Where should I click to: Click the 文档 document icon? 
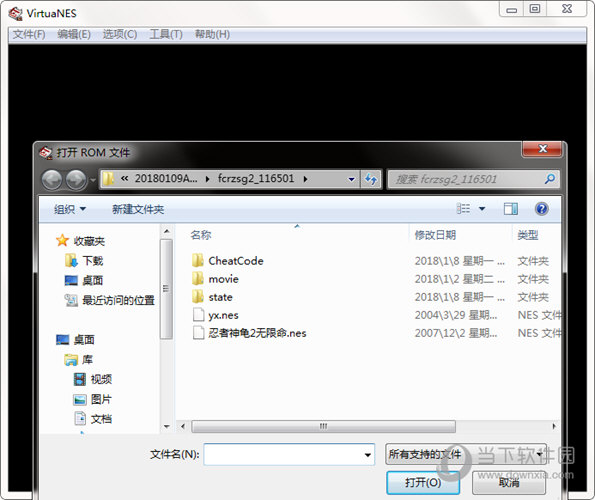coord(80,418)
